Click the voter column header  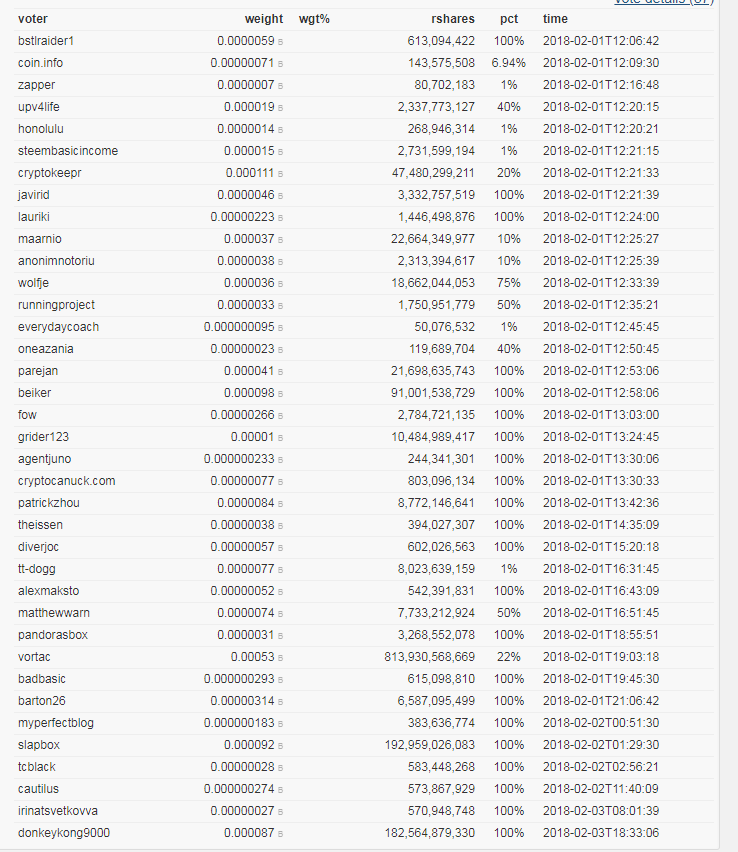coord(32,19)
